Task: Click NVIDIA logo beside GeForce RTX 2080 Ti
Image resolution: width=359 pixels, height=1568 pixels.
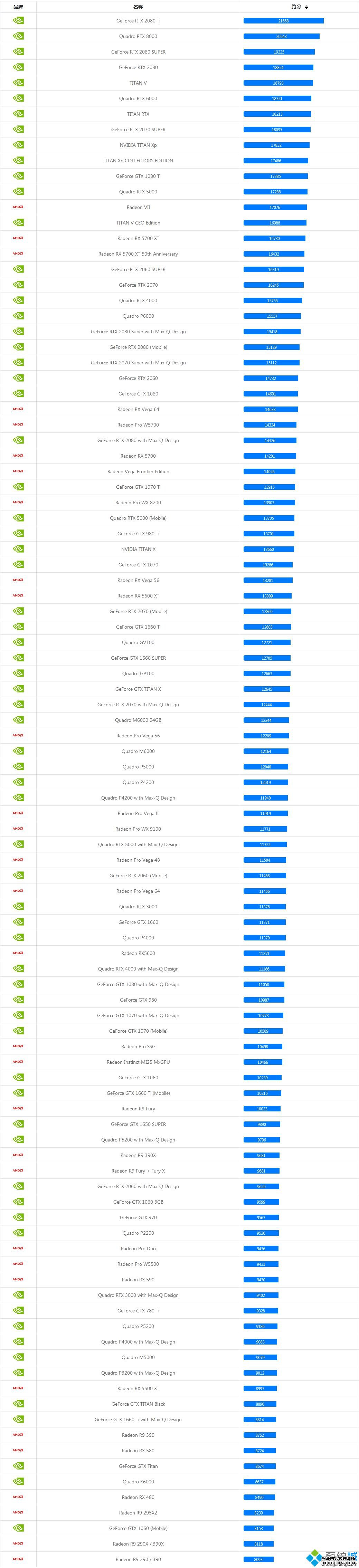Action: coord(18,21)
